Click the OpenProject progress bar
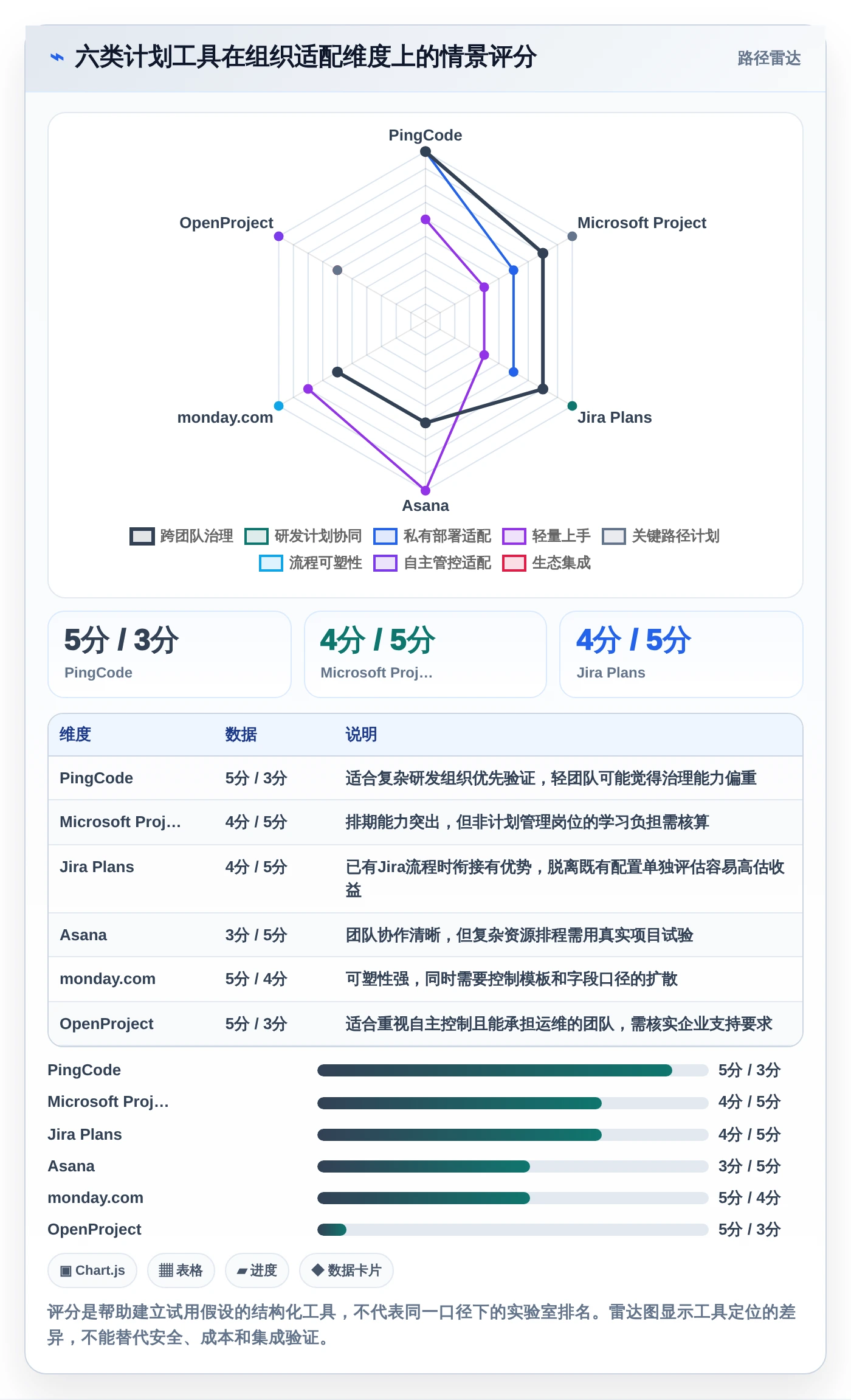This screenshot has width=851, height=1400. pyautogui.click(x=513, y=1230)
